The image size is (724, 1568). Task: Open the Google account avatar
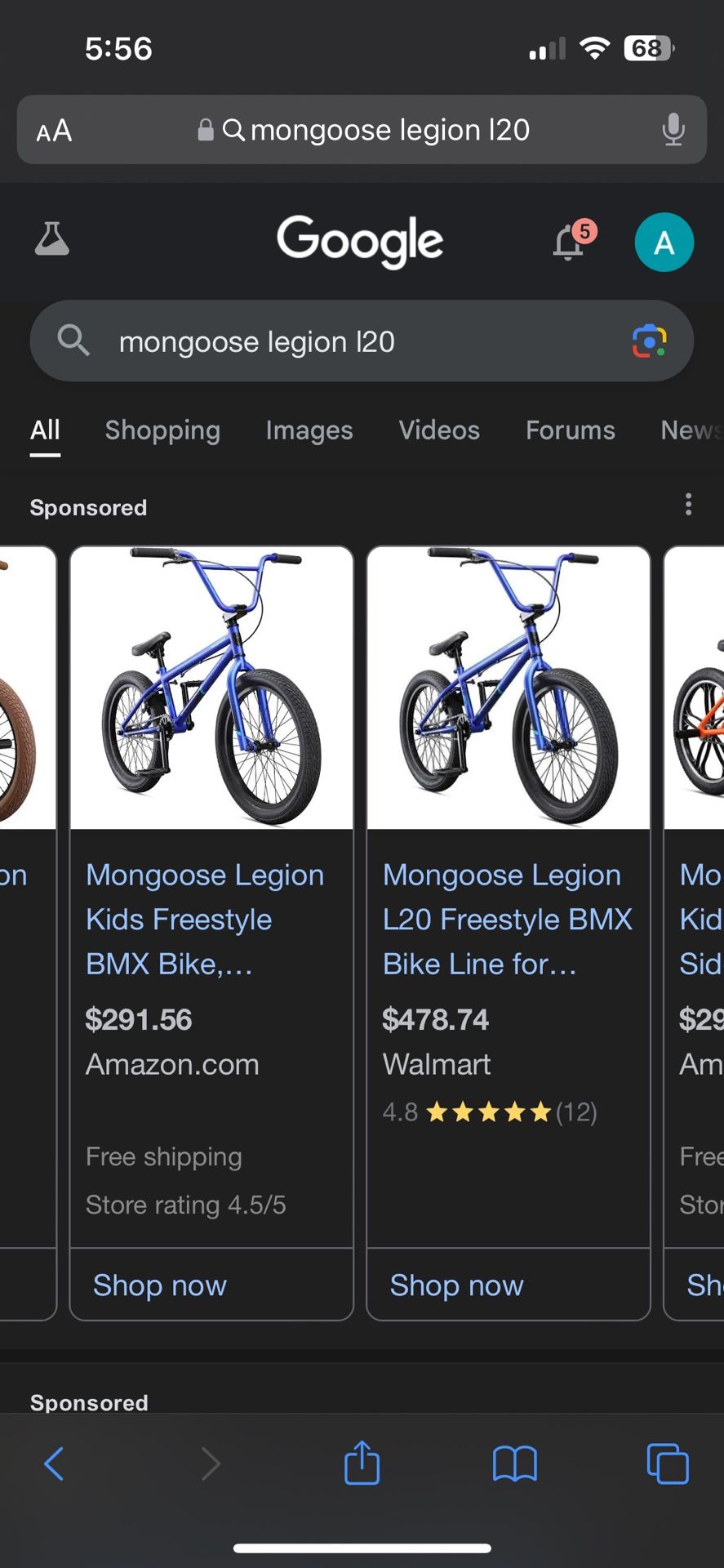(664, 242)
